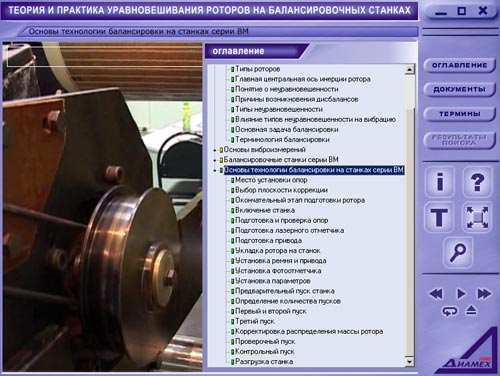
Task: Open the 'Термины' glossary button
Action: click(460, 114)
